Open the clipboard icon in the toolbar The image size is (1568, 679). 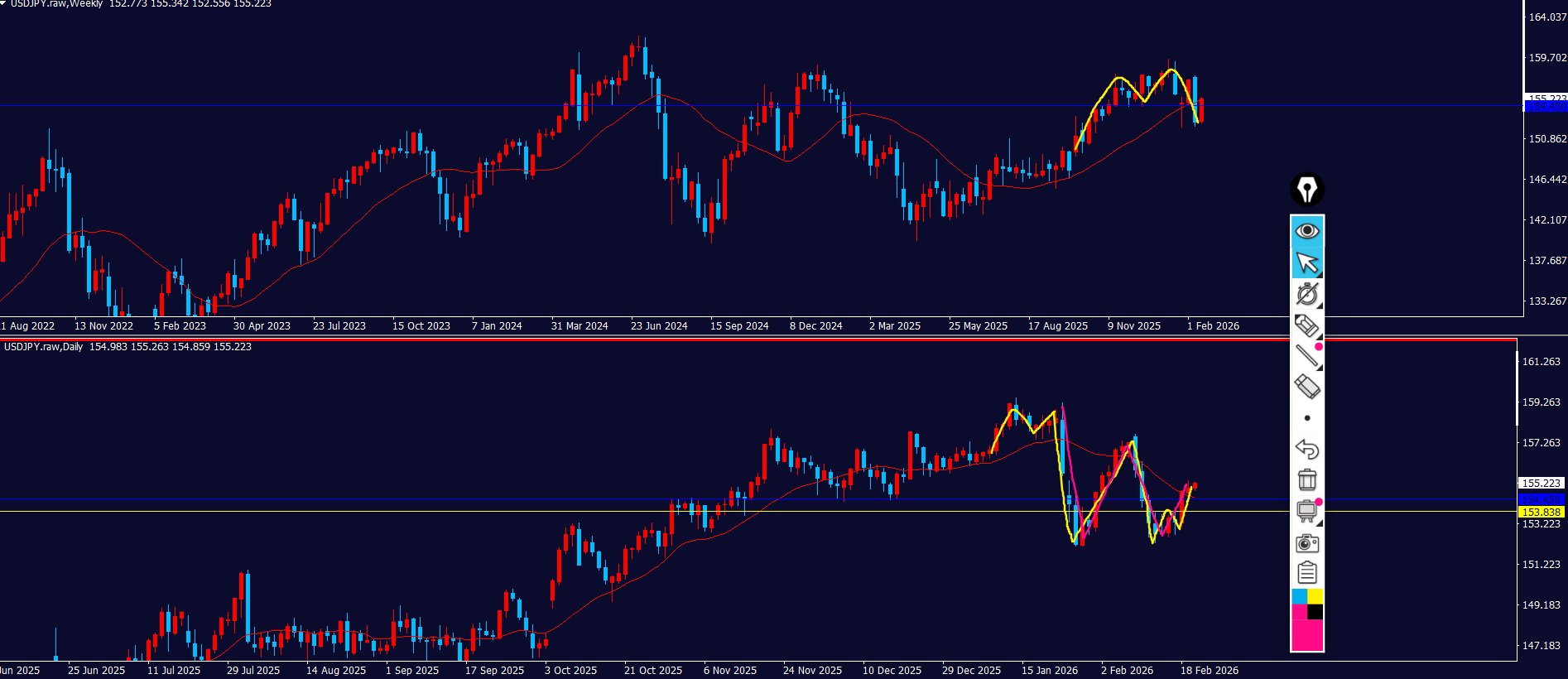click(1306, 573)
